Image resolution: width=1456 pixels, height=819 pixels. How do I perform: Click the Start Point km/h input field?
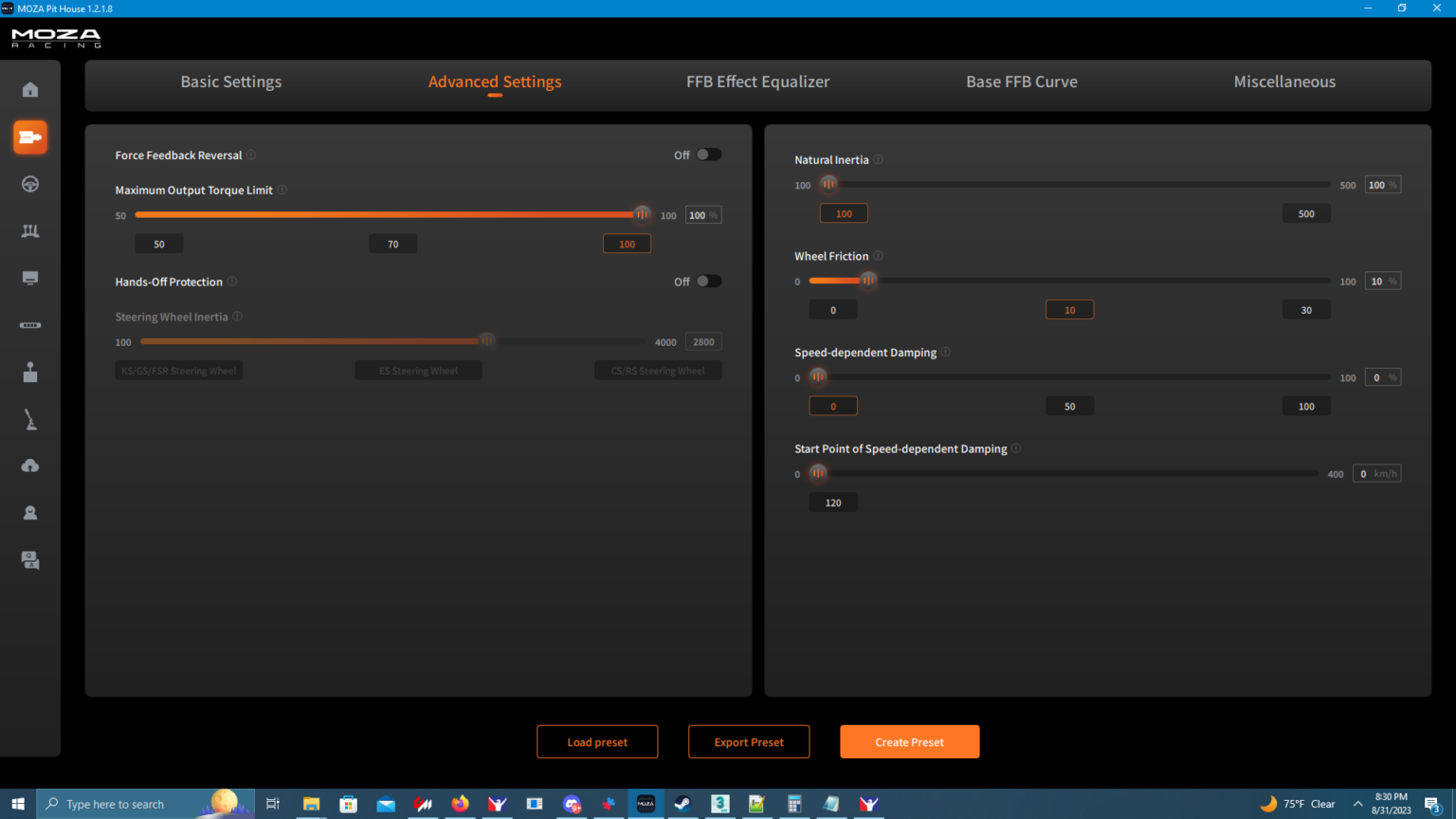point(1377,474)
